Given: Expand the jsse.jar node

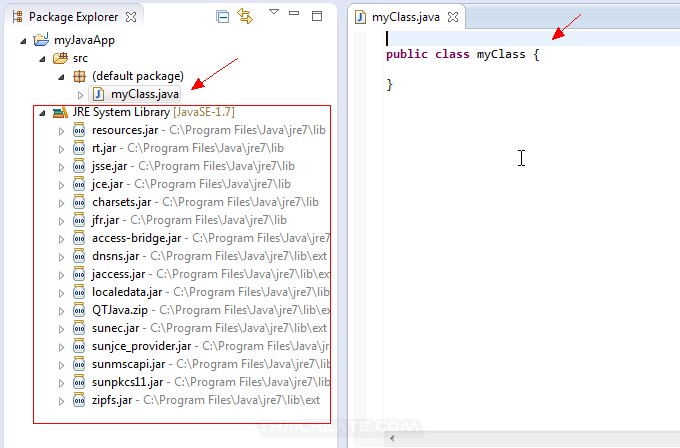Looking at the screenshot, I should coord(61,167).
